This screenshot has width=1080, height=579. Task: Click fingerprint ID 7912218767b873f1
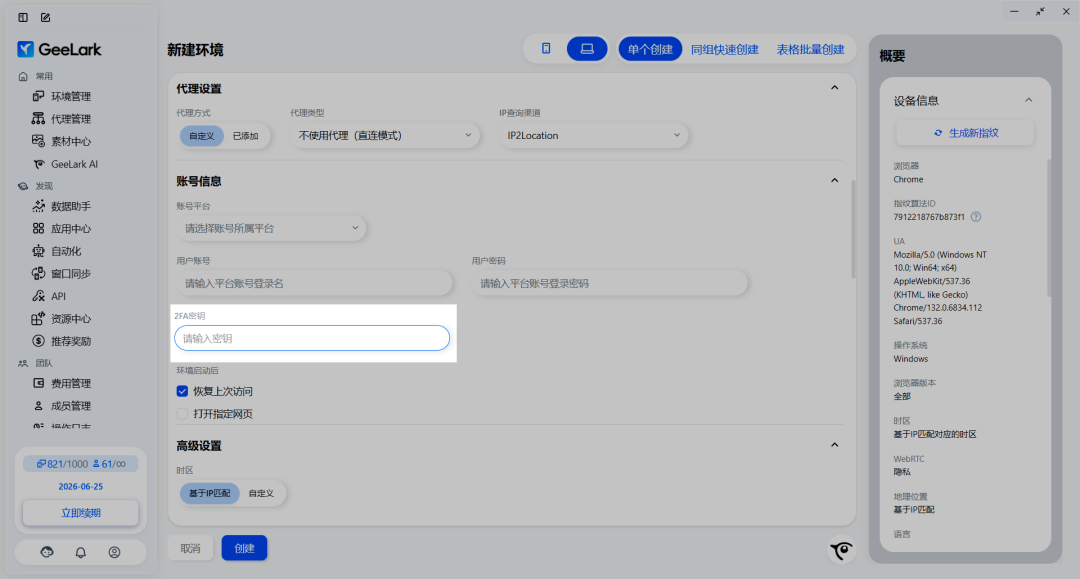pos(928,217)
